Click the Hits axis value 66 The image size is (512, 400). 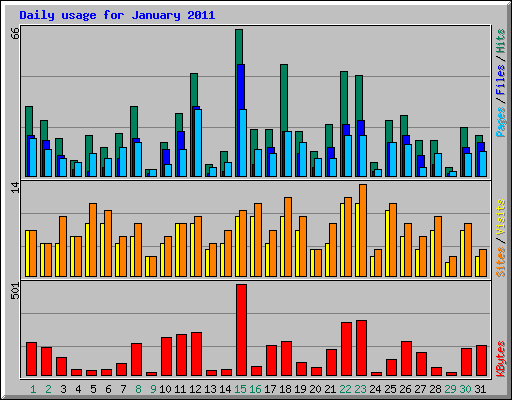tap(15, 33)
